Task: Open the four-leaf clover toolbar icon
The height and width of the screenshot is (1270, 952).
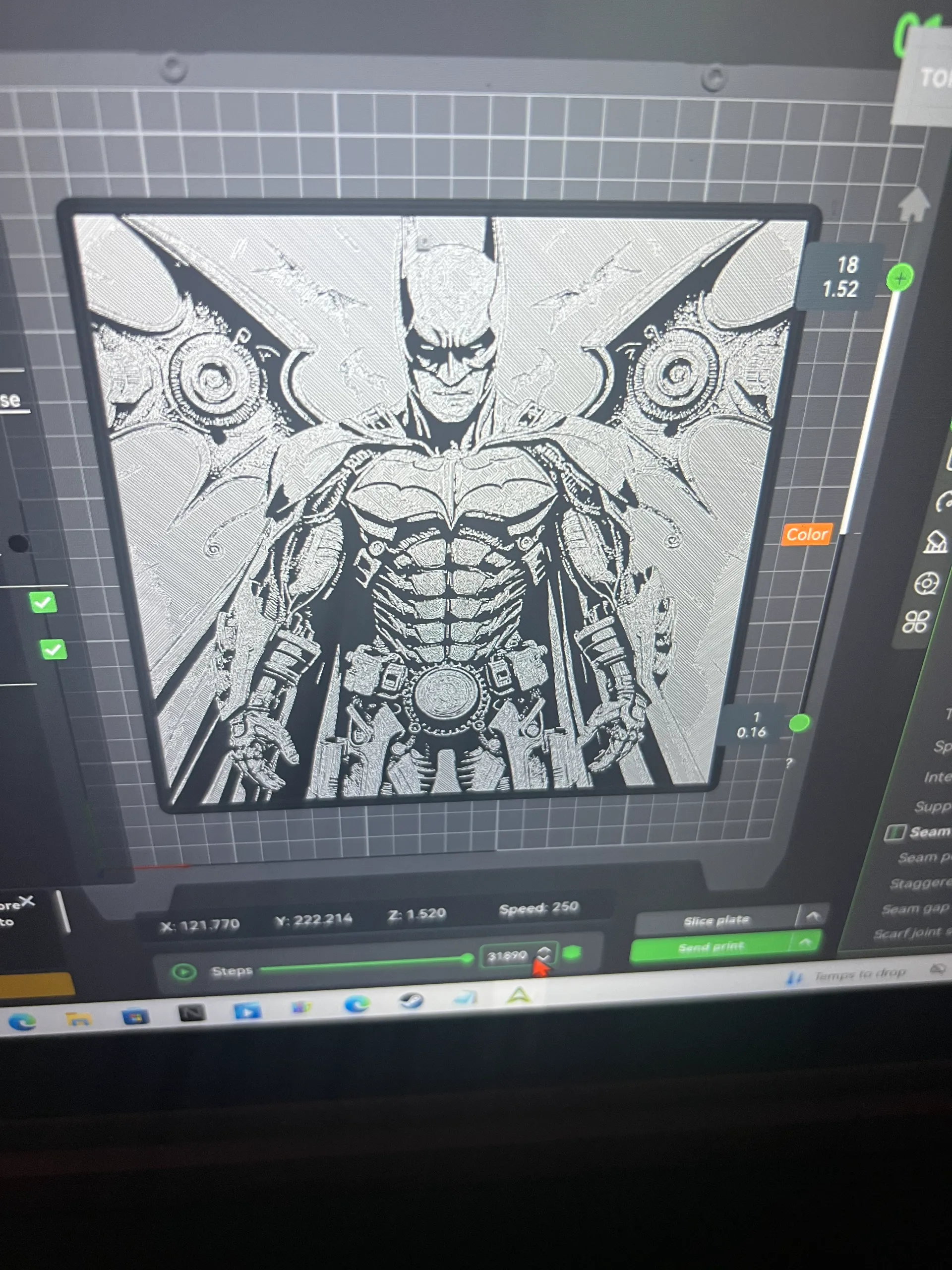Action: [x=916, y=622]
